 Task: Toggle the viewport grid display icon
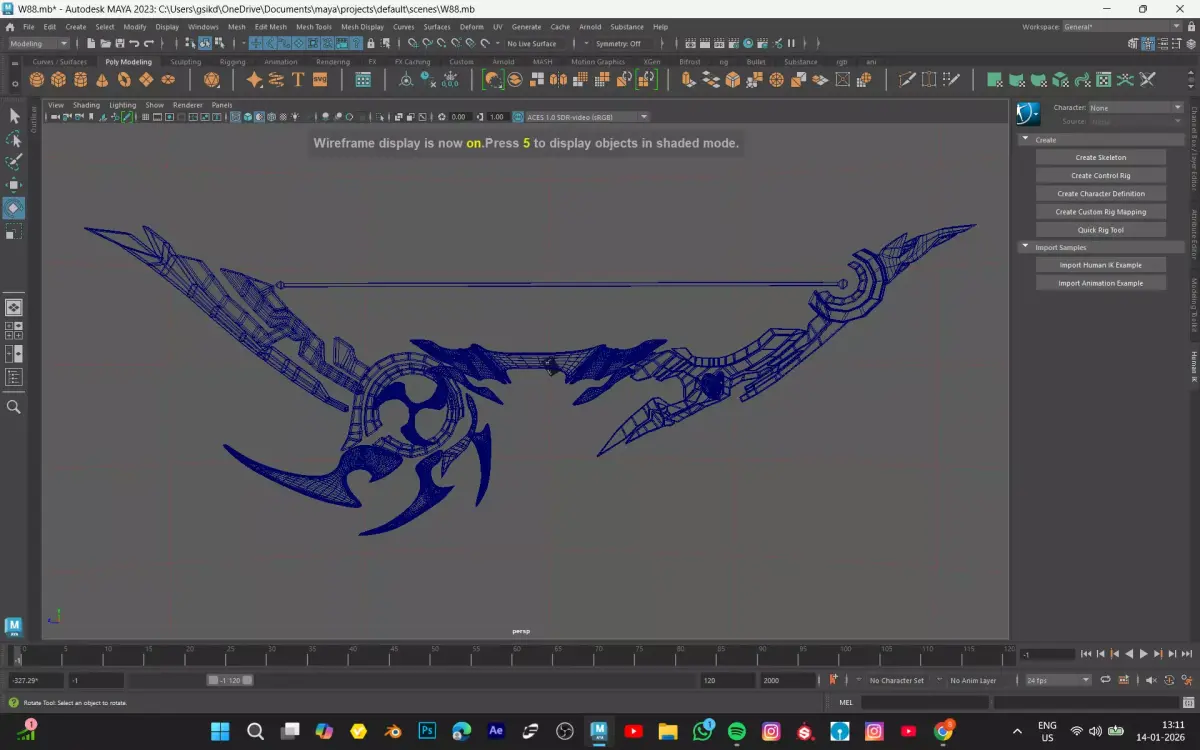pos(146,117)
